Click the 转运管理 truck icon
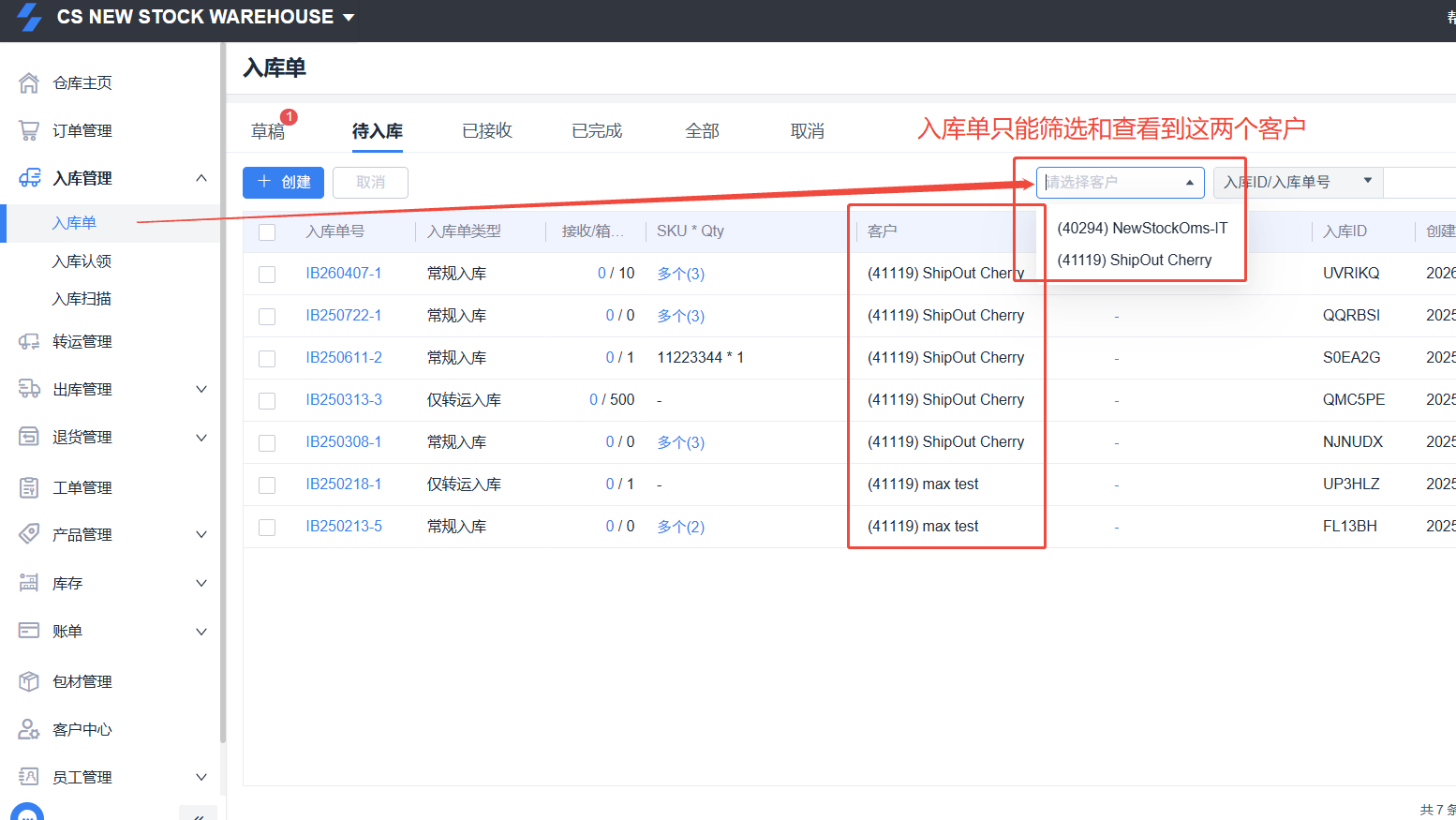 pyautogui.click(x=29, y=342)
